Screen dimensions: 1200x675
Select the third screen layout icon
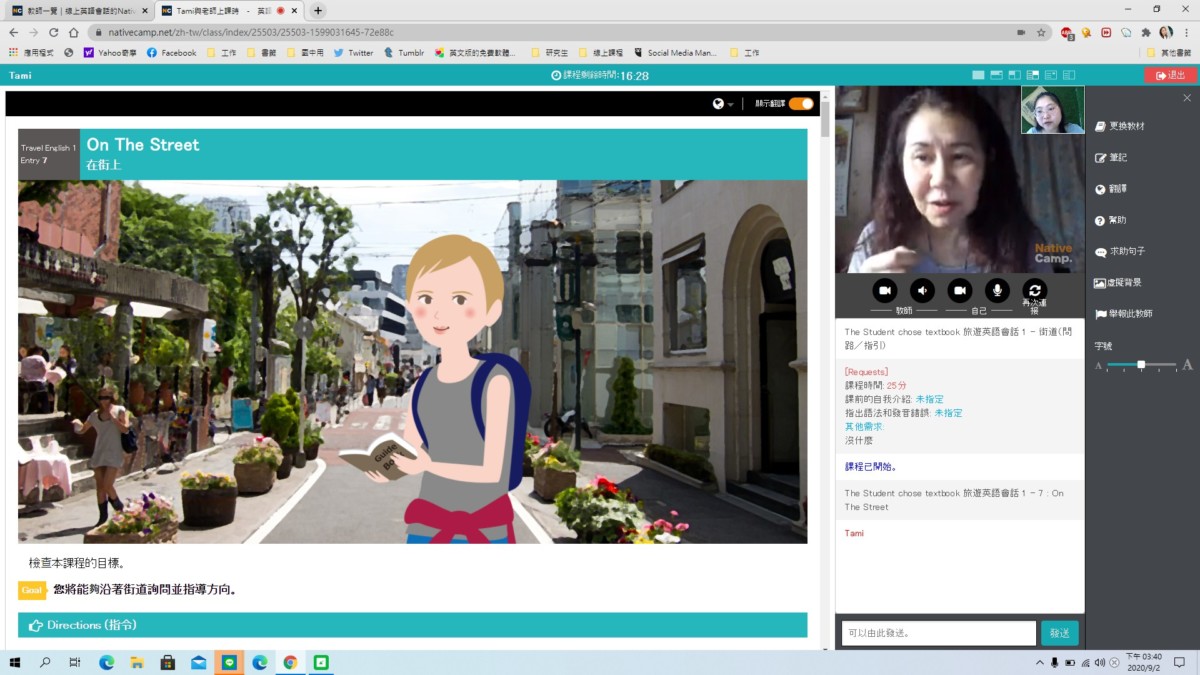(x=1014, y=75)
